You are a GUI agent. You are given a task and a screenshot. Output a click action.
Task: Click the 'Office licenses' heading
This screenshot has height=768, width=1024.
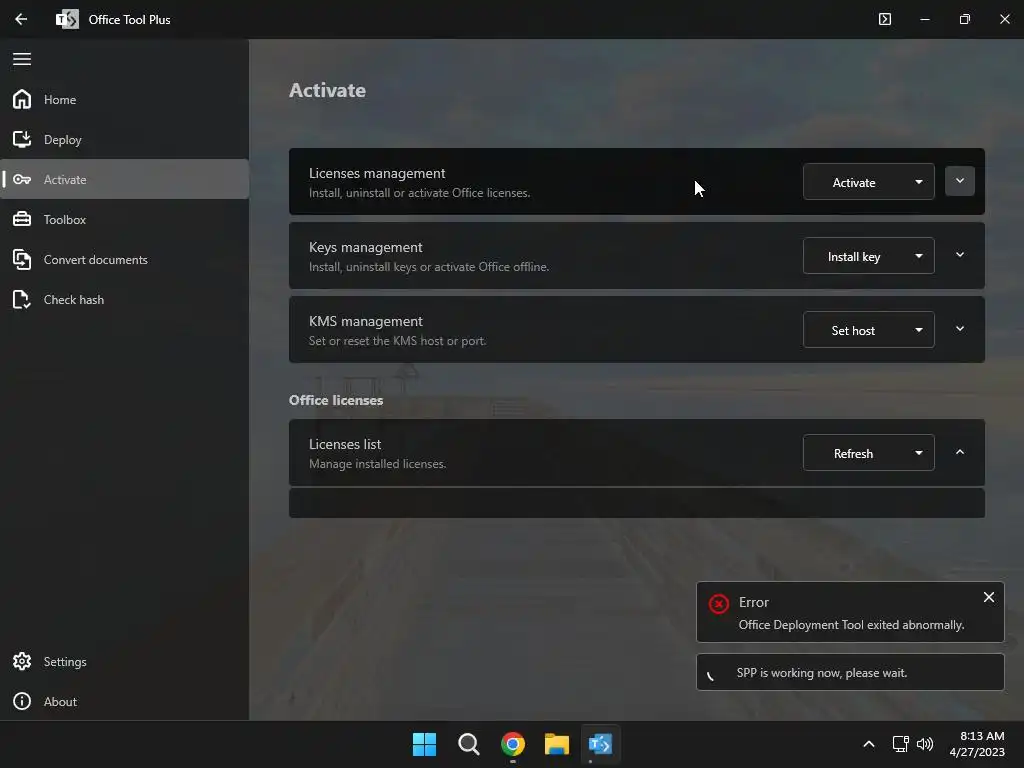pyautogui.click(x=336, y=400)
